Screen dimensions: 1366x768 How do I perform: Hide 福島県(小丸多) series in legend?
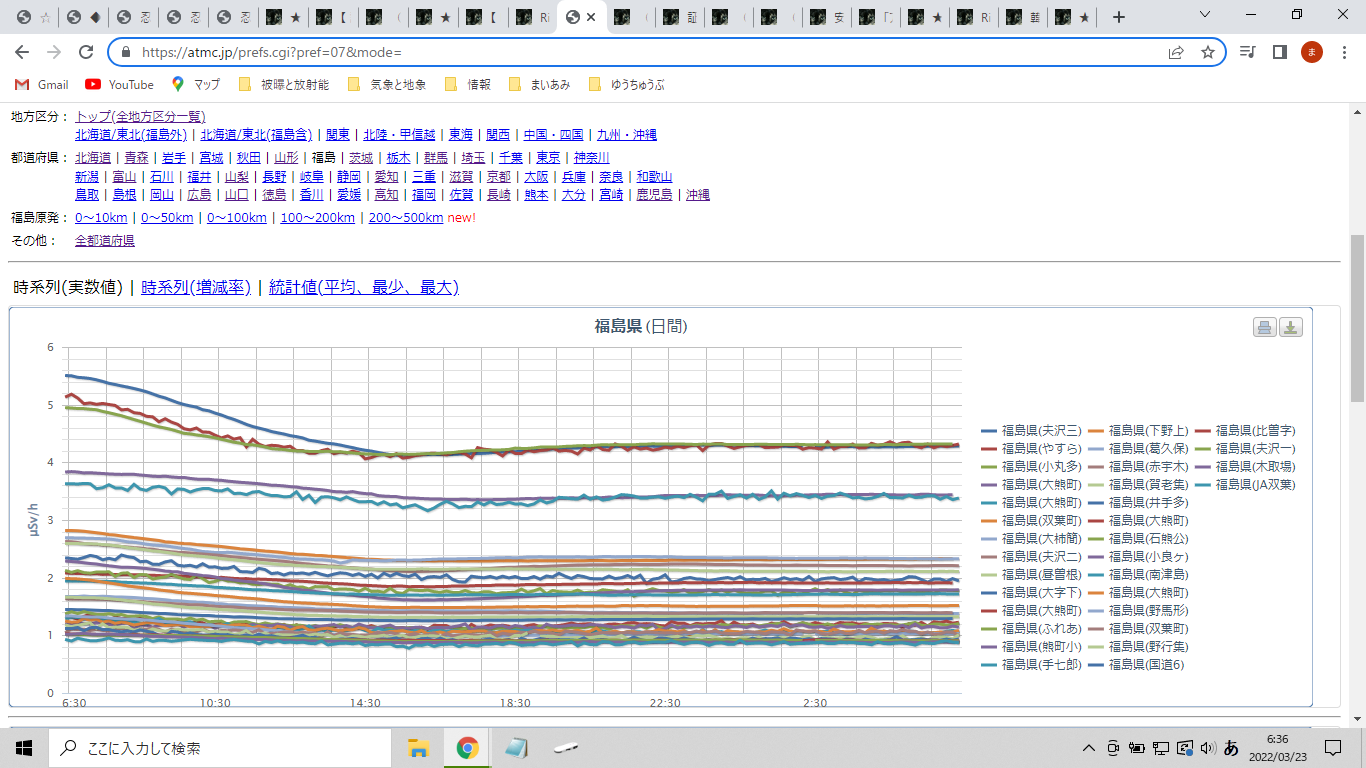pos(1032,466)
